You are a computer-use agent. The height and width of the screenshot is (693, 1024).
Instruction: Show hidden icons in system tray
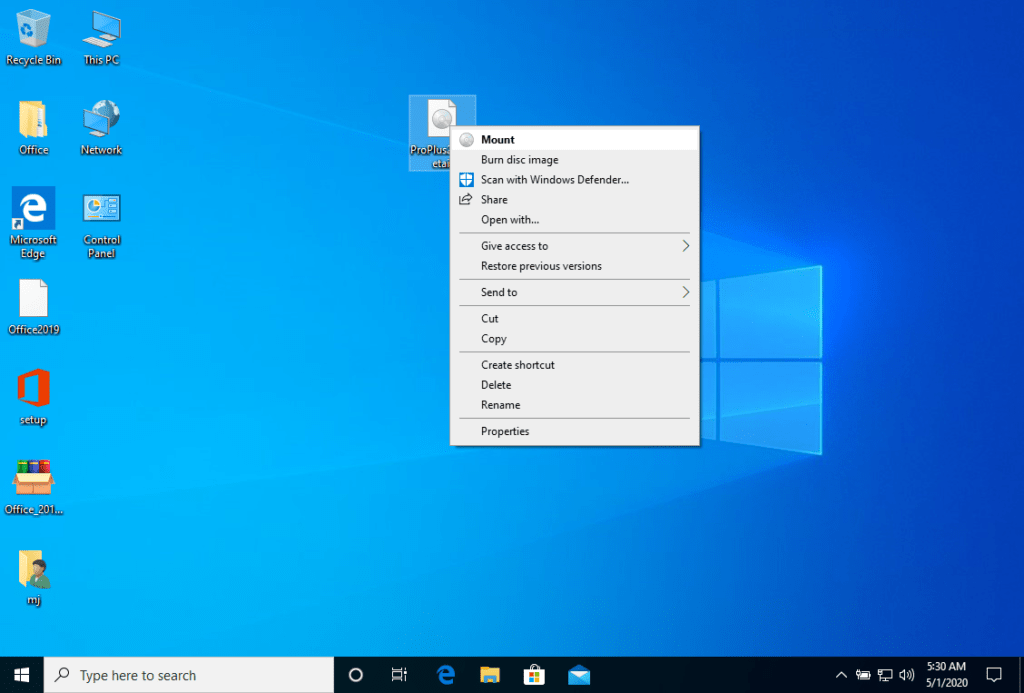tap(840, 675)
